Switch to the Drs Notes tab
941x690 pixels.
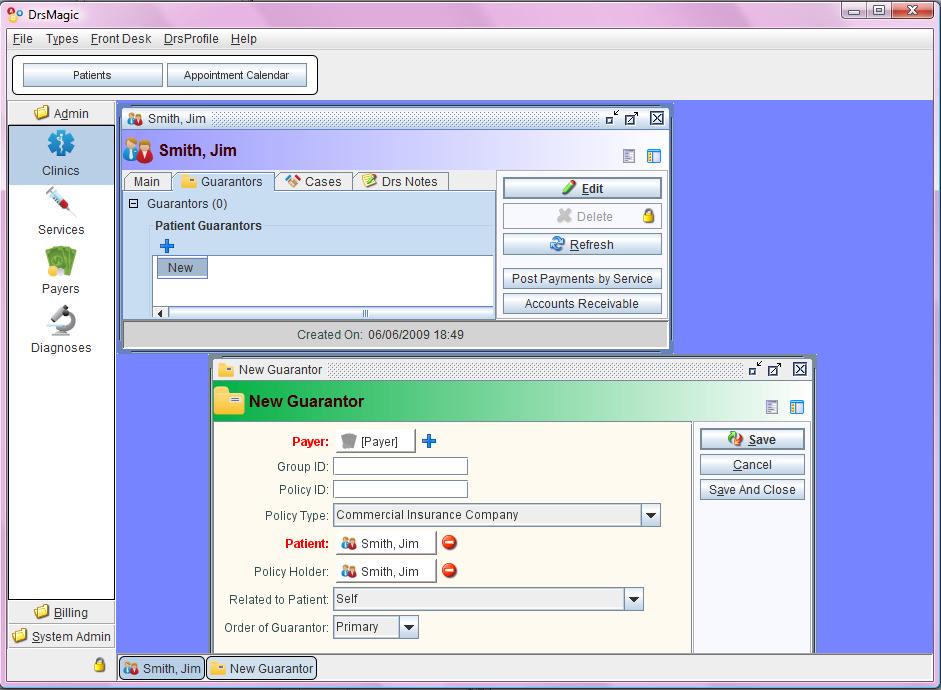[401, 181]
